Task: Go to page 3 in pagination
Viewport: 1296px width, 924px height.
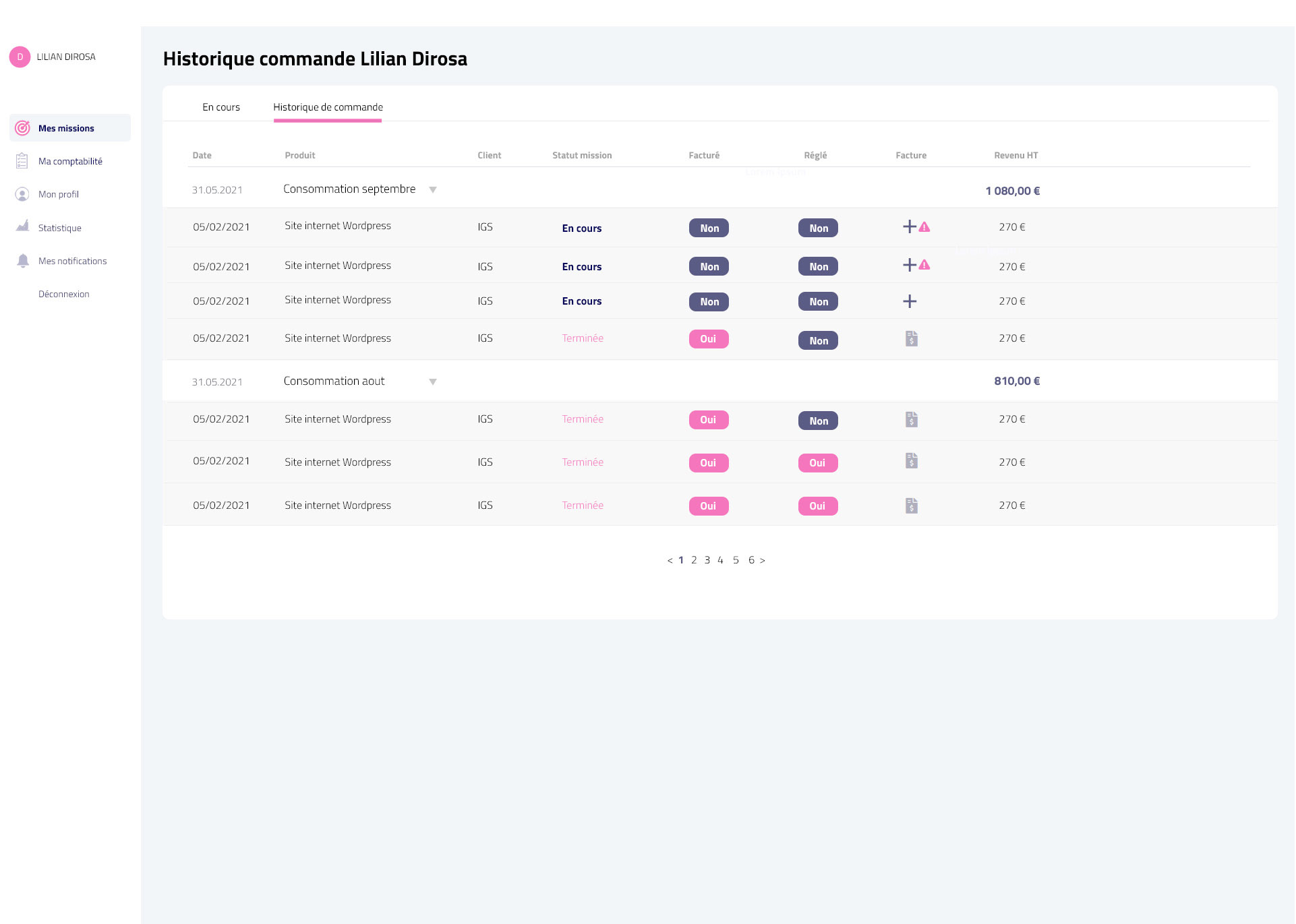Action: tap(707, 560)
